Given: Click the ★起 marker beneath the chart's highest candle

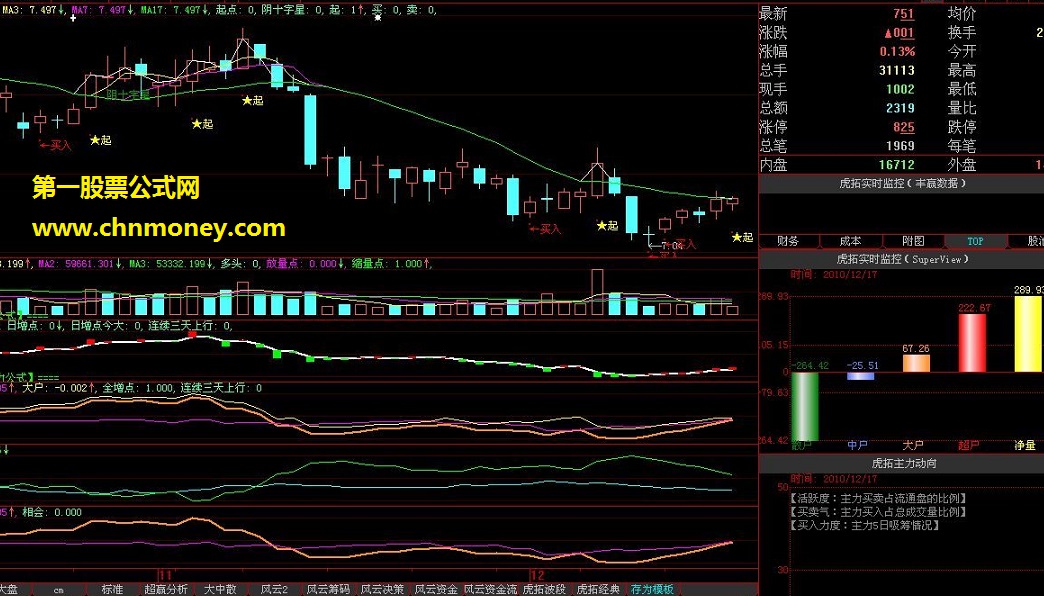Looking at the screenshot, I should 252,101.
